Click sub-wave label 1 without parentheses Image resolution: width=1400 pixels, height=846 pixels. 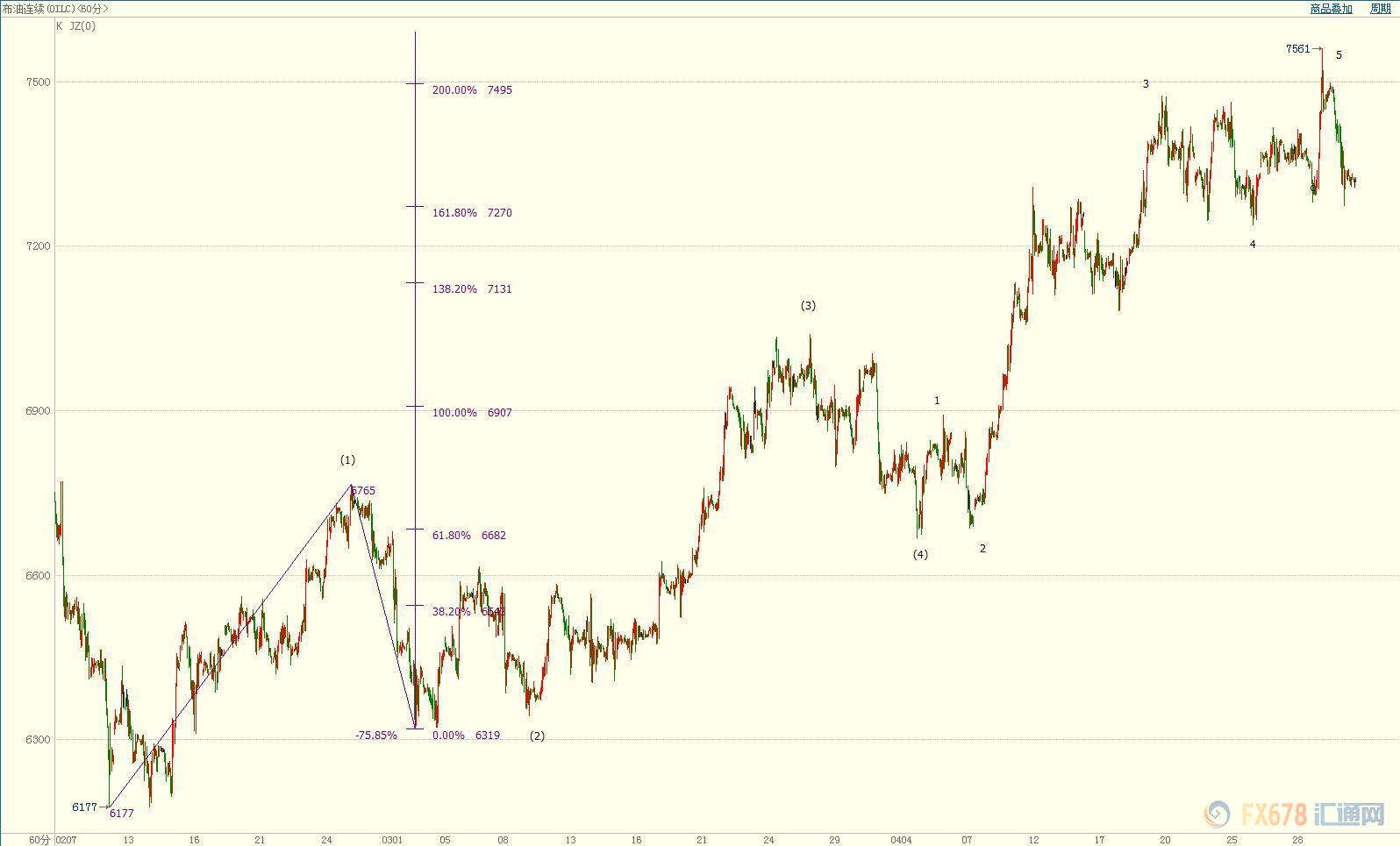coord(937,401)
